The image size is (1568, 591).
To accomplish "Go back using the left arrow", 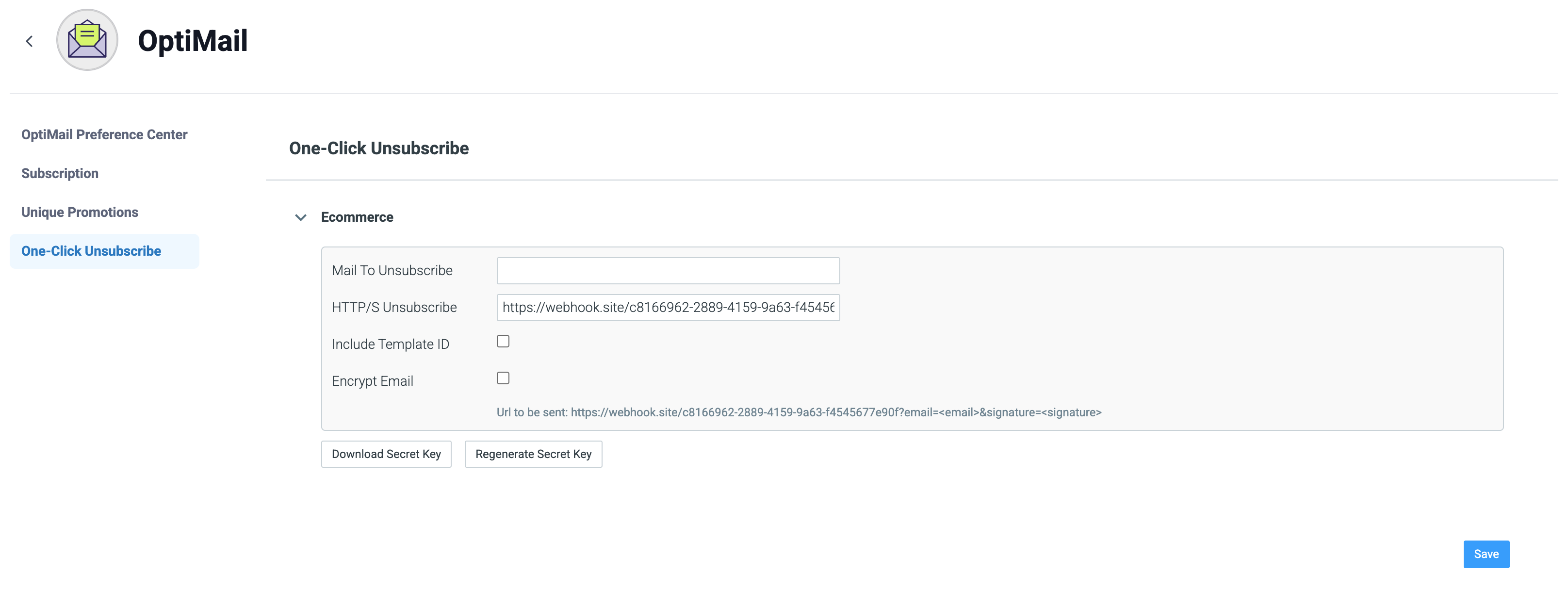I will coord(29,41).
